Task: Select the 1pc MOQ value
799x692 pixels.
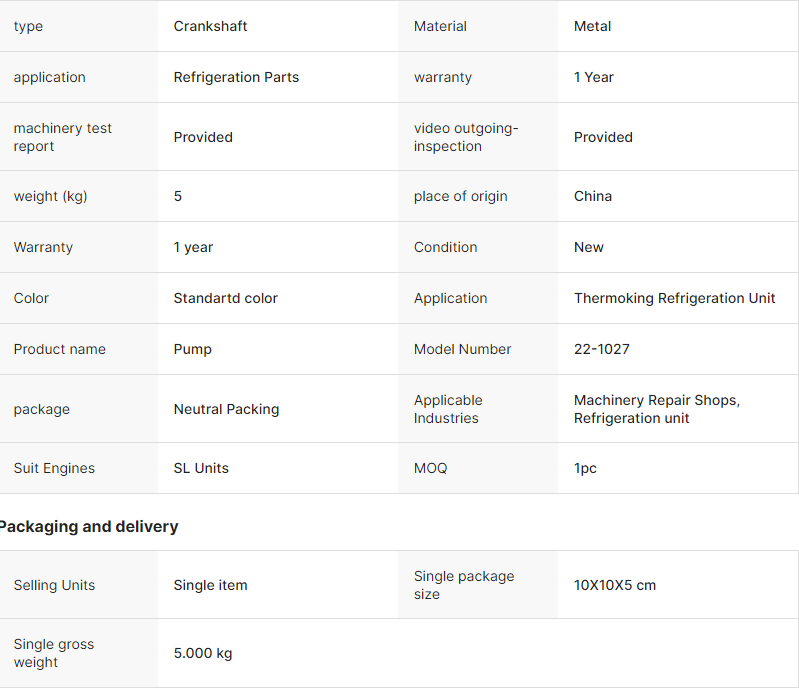Action: (585, 468)
